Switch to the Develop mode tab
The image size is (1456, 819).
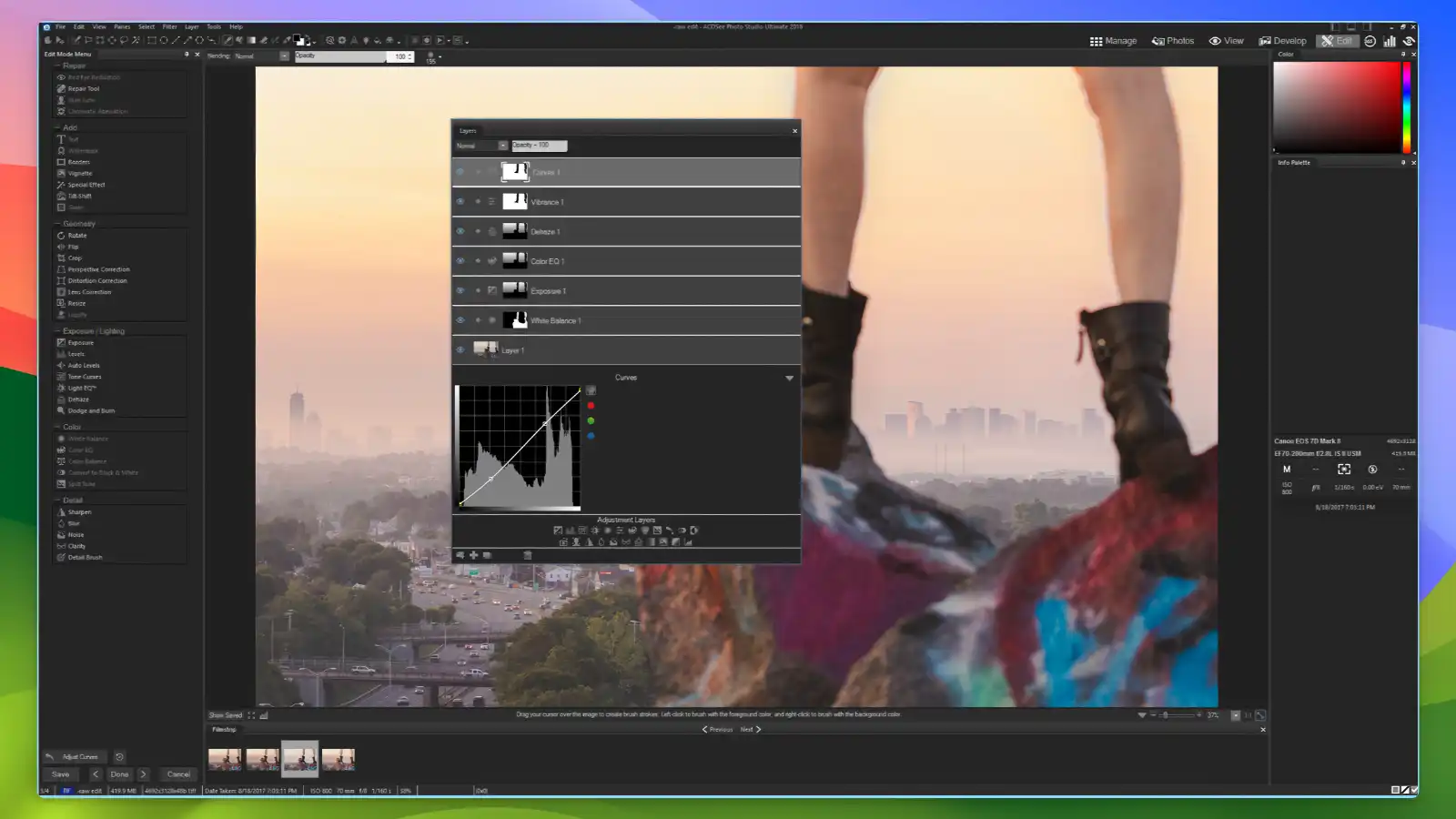click(1283, 41)
